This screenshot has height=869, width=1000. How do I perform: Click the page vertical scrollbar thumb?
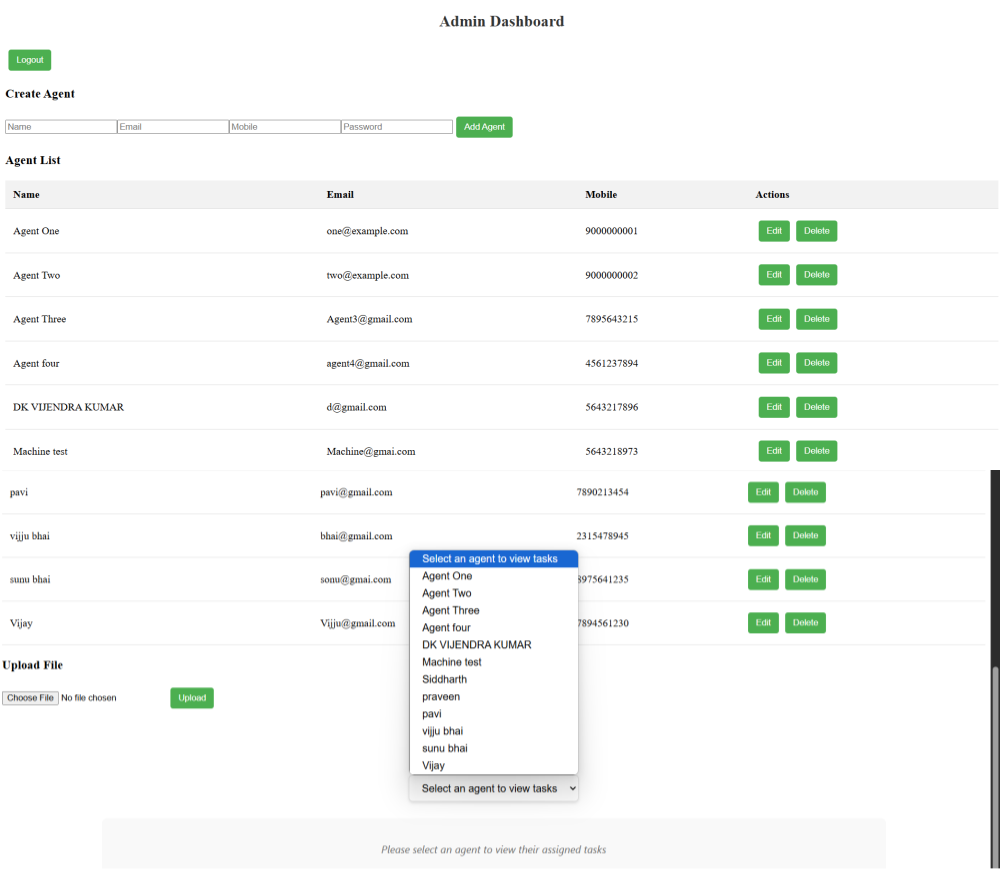click(995, 767)
